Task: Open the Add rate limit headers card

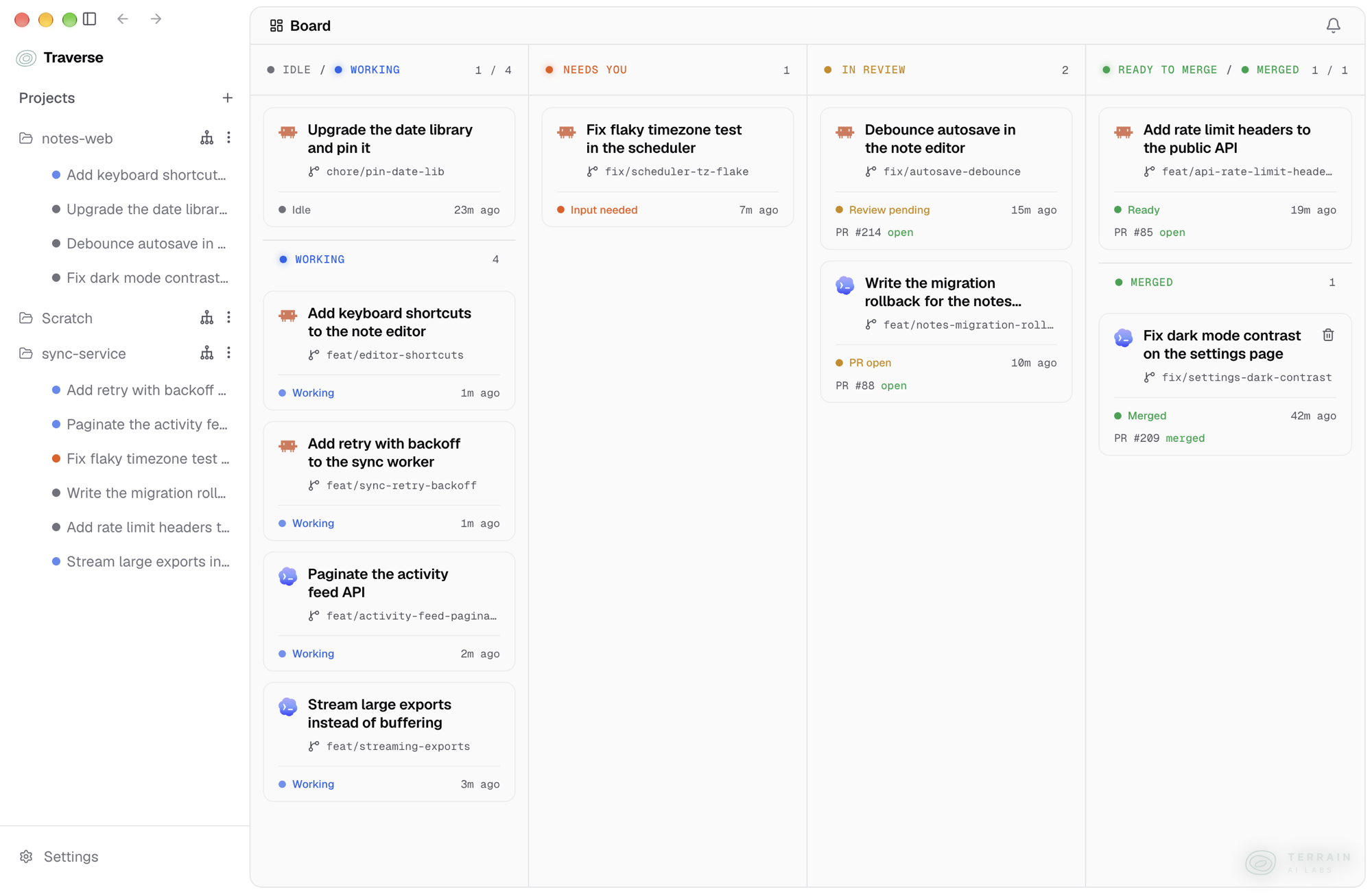Action: pos(1225,178)
